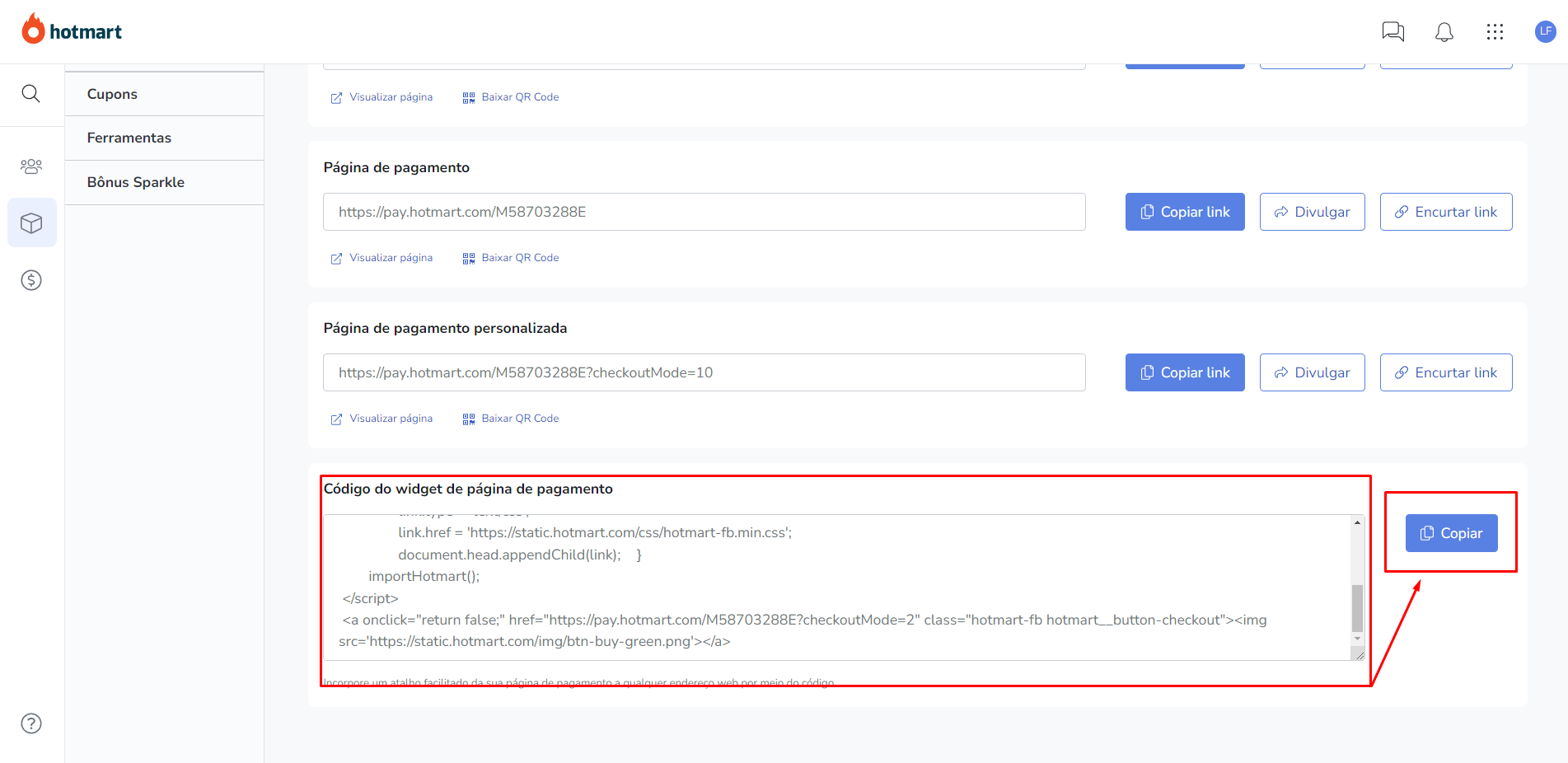
Task: Click Divulgar for Página de pagamento
Action: (x=1312, y=212)
